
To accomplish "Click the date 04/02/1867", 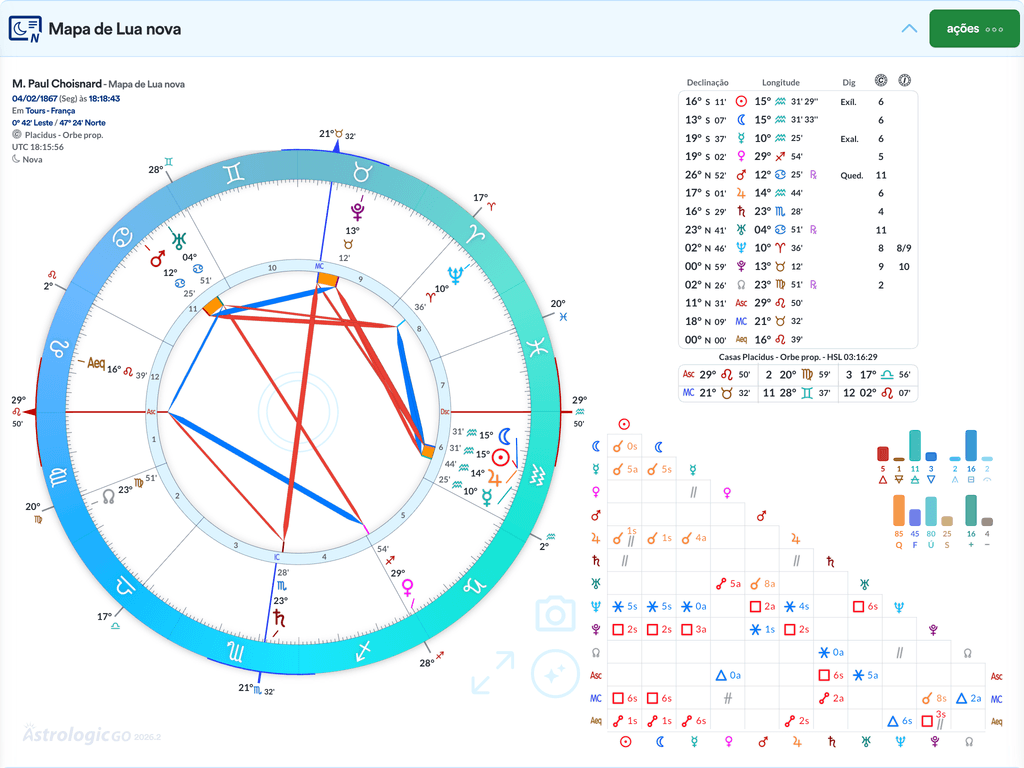I will 35,99.
